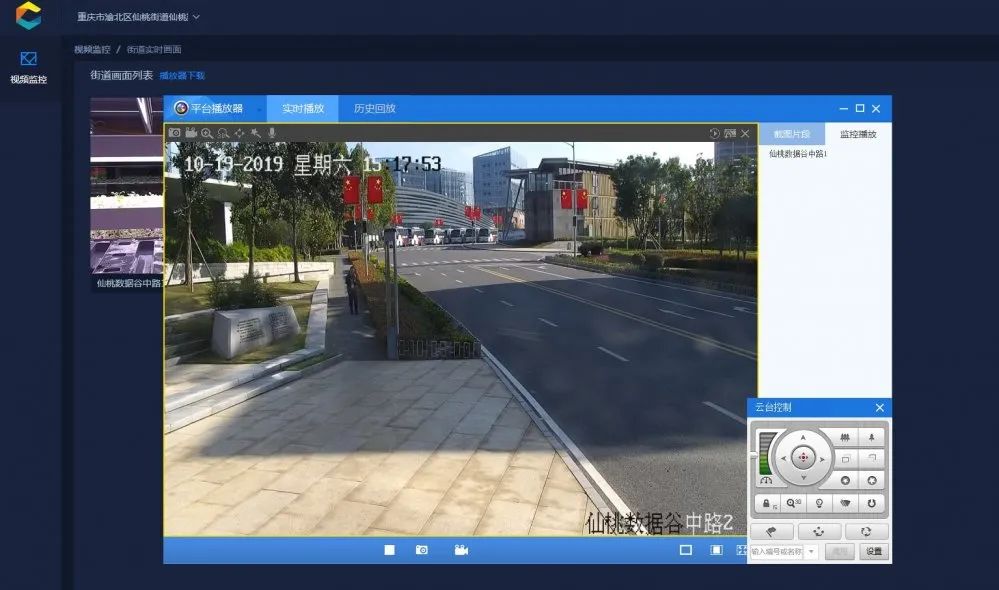The image size is (999, 590).
Task: Switch to single-window layout view
Action: click(x=686, y=550)
